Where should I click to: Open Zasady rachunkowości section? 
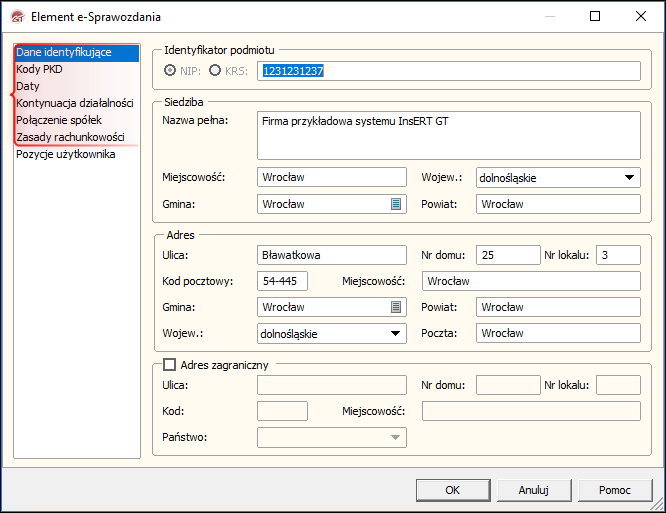pos(77,137)
